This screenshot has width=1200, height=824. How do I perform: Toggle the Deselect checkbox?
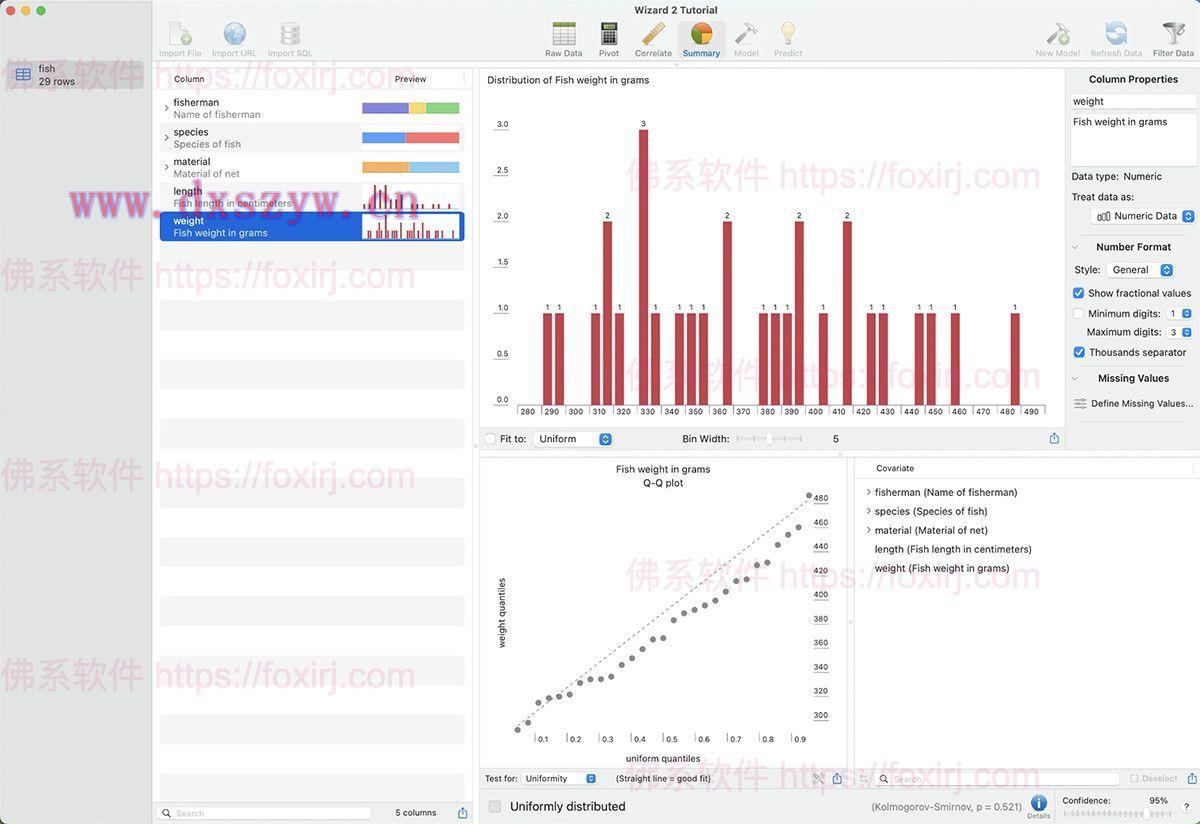coord(1134,779)
